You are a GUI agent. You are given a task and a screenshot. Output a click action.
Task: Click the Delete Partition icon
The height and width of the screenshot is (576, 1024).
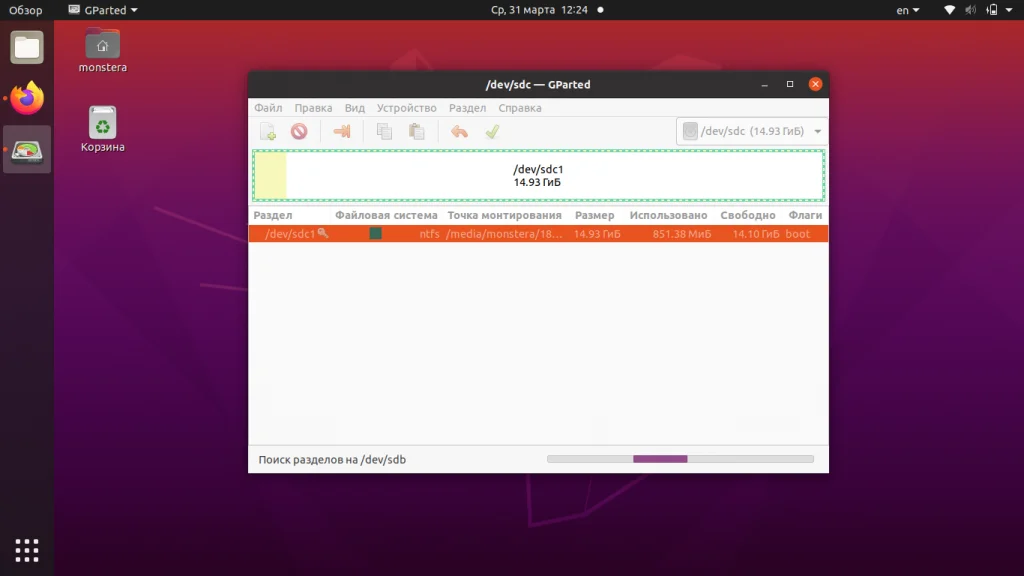pyautogui.click(x=297, y=131)
